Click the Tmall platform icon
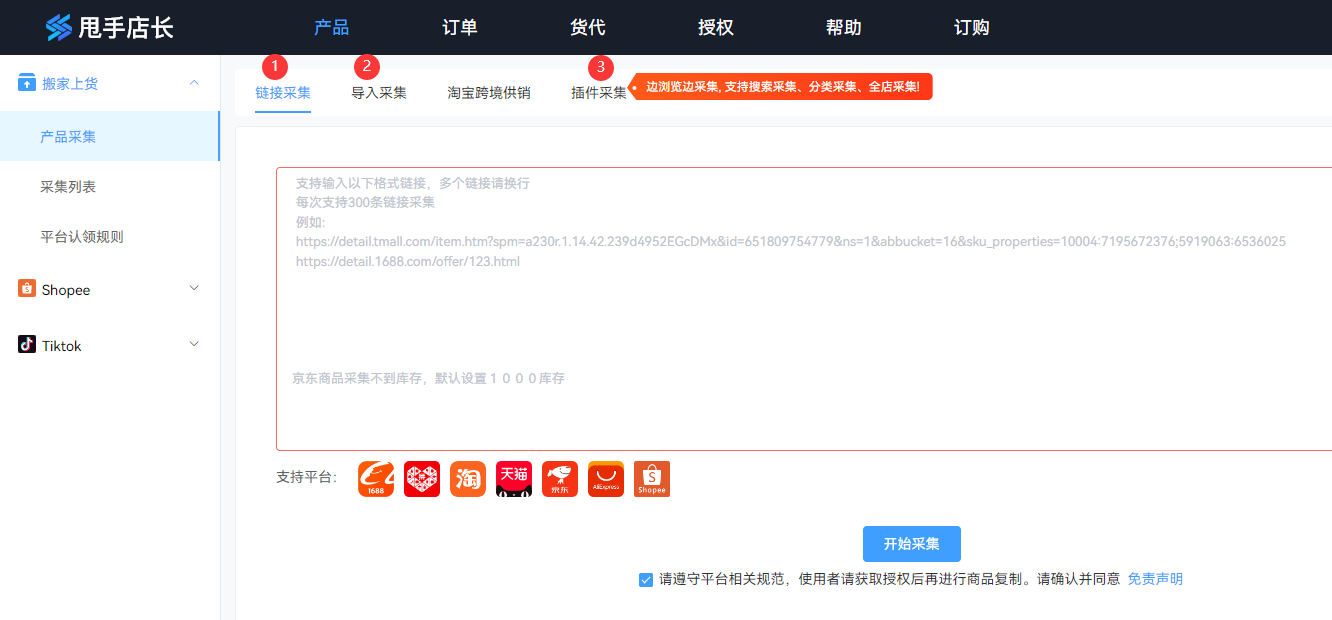 (x=513, y=478)
